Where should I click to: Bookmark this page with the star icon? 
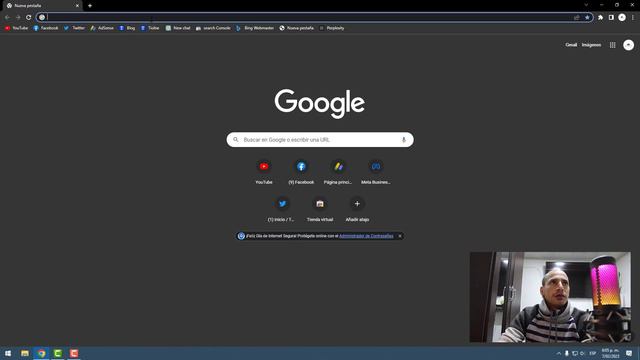click(587, 17)
